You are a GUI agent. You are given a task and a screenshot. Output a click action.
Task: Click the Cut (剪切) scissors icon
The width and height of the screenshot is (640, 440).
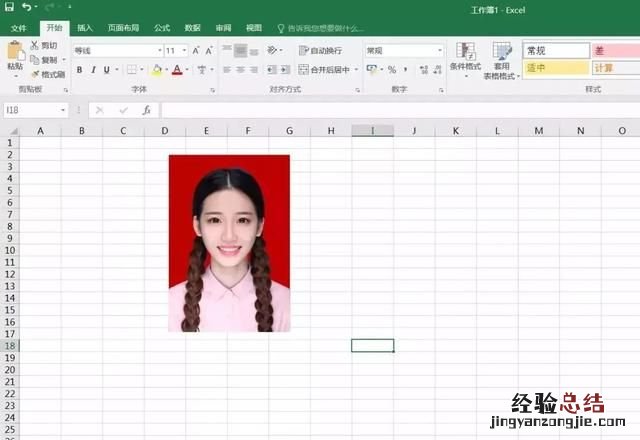pos(35,46)
